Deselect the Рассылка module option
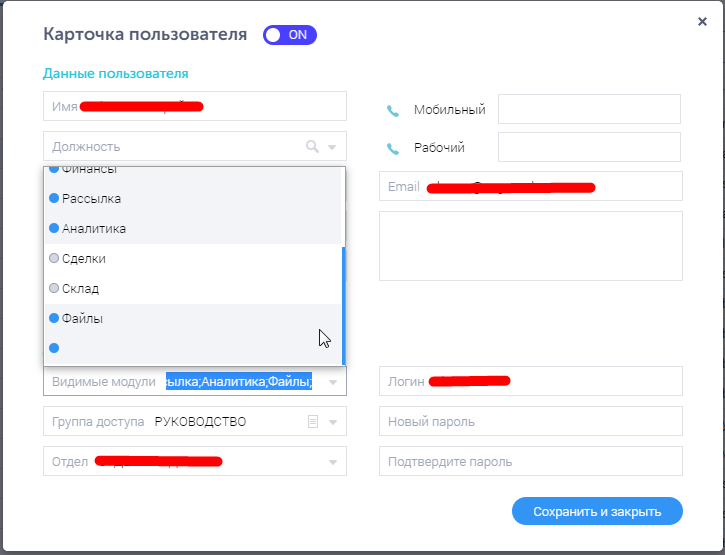The image size is (725, 555). click(91, 199)
